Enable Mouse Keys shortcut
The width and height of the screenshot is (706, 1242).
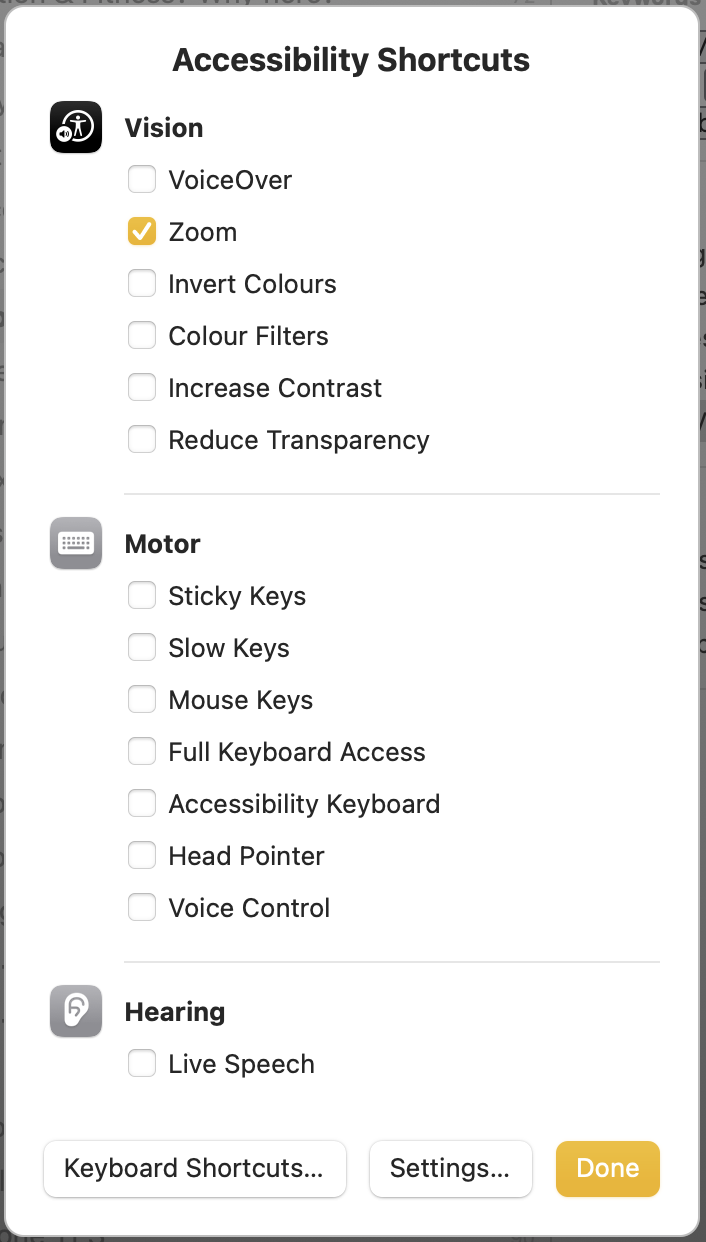pyautogui.click(x=142, y=700)
